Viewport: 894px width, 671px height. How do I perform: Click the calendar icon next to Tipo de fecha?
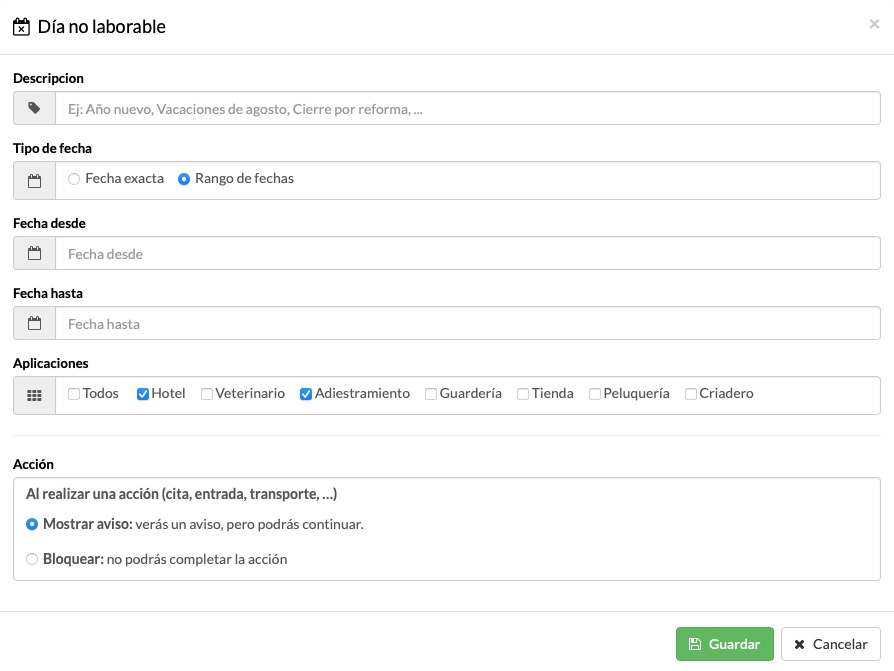(x=34, y=181)
